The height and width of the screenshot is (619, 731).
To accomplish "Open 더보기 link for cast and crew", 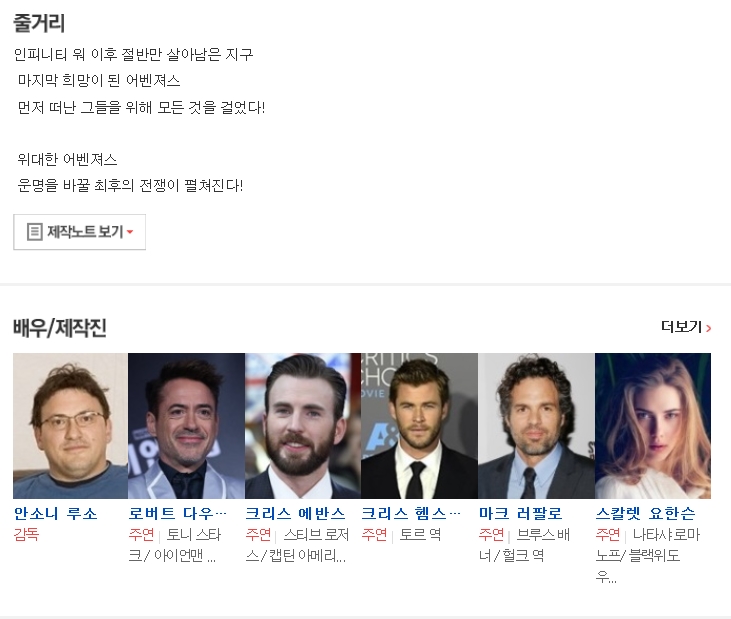I will 686,327.
